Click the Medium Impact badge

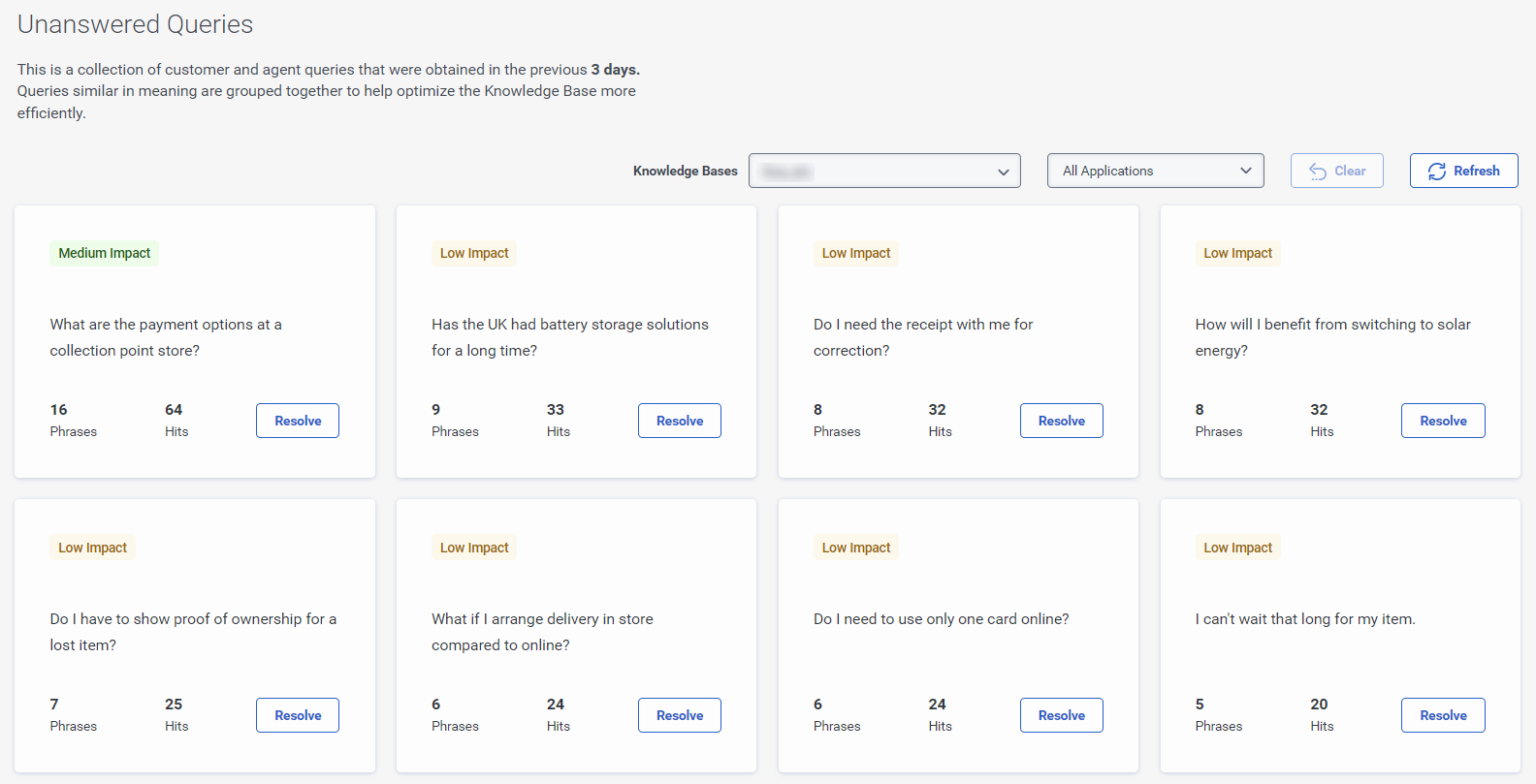tap(104, 253)
